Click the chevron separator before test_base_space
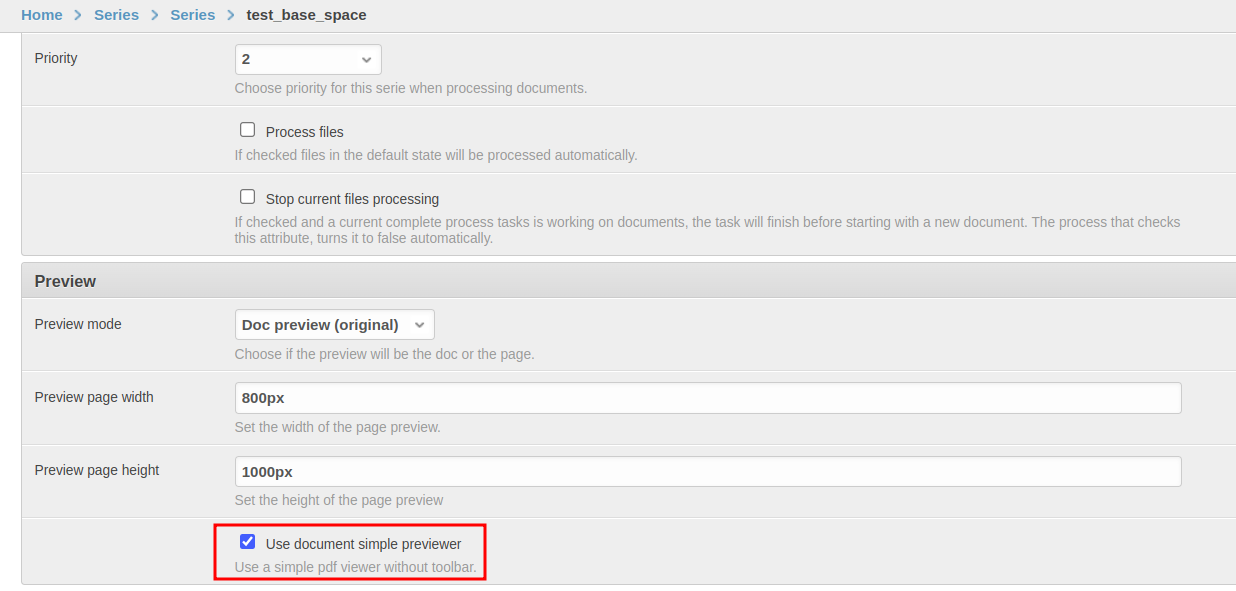Viewport: 1236px width, 591px height. pos(231,15)
